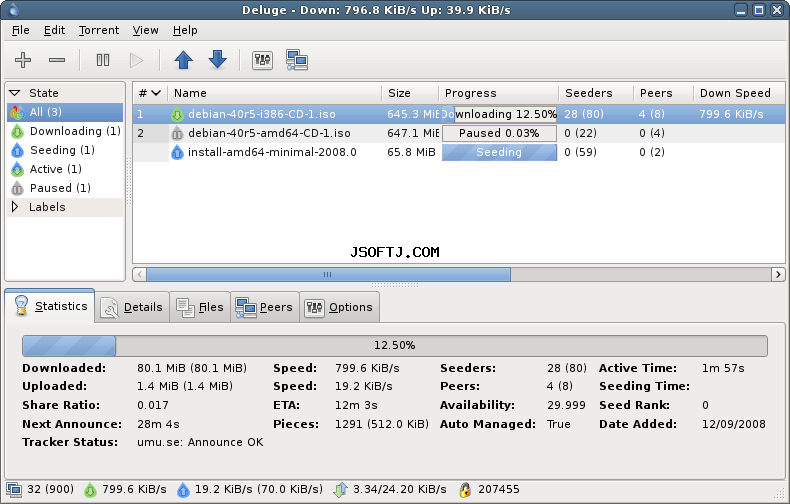Click the Add Torrent plus icon
790x504 pixels.
tap(23, 60)
